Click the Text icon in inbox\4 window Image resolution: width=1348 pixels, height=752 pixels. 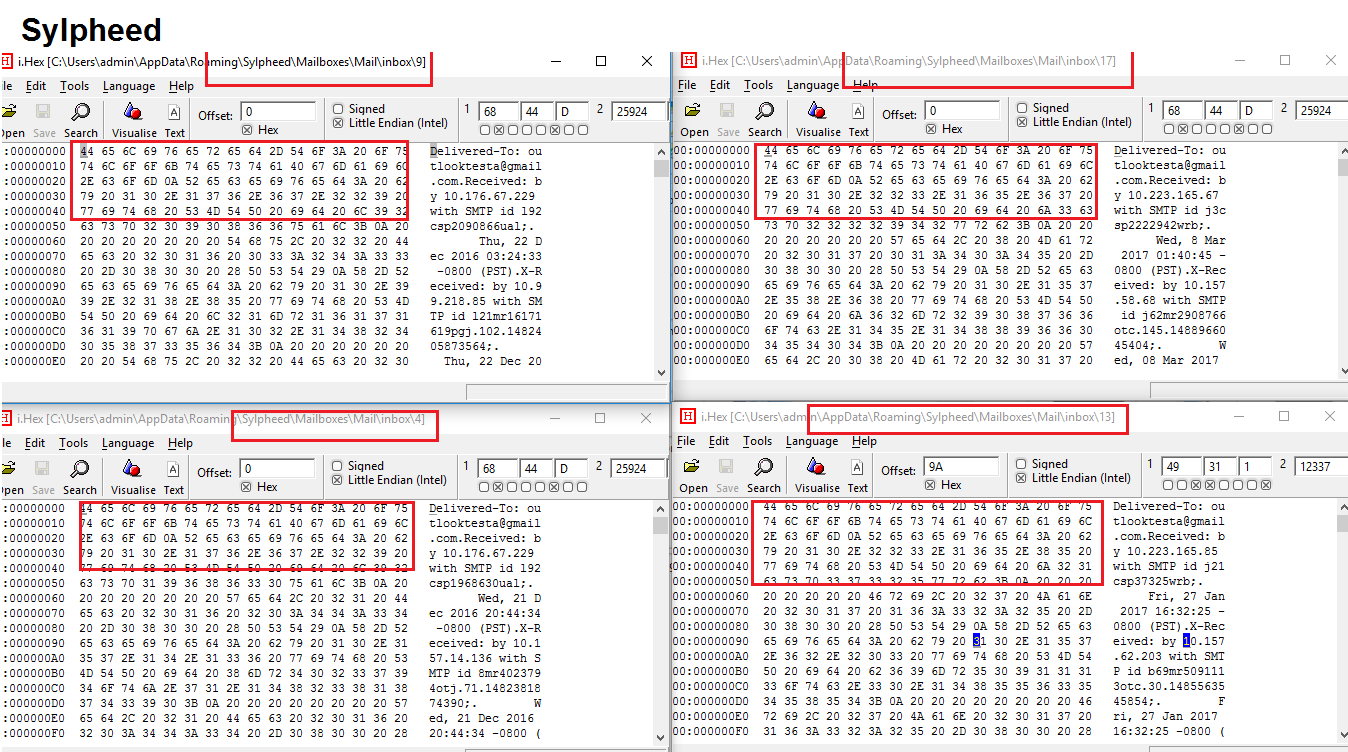174,469
